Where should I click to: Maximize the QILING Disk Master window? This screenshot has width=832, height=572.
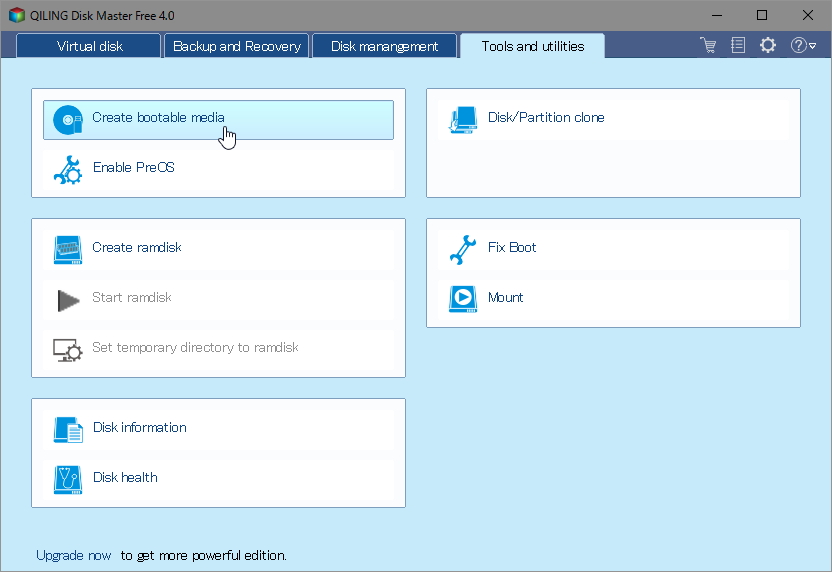[x=762, y=15]
